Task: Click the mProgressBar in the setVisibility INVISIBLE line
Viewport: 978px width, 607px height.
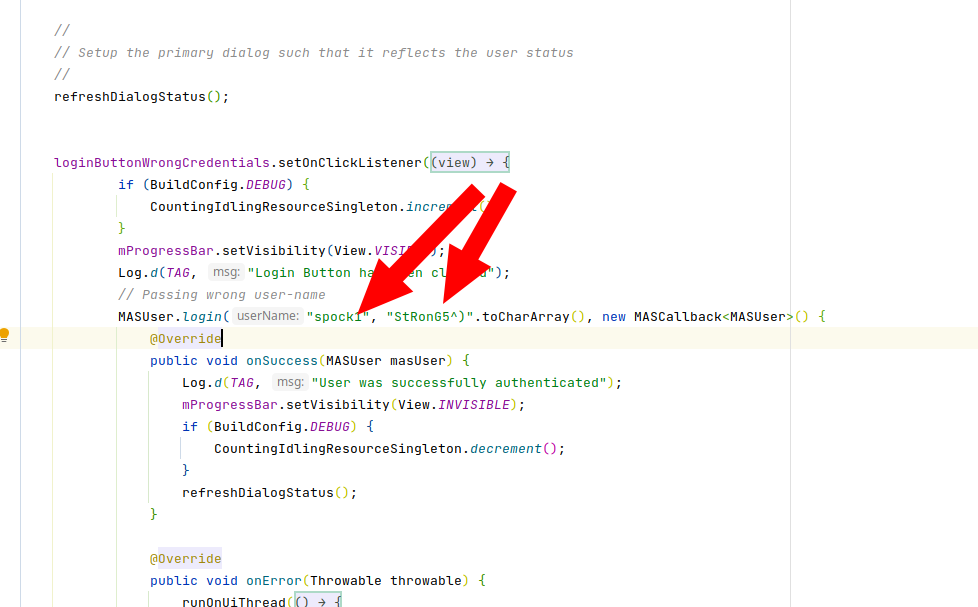Action: [x=230, y=405]
